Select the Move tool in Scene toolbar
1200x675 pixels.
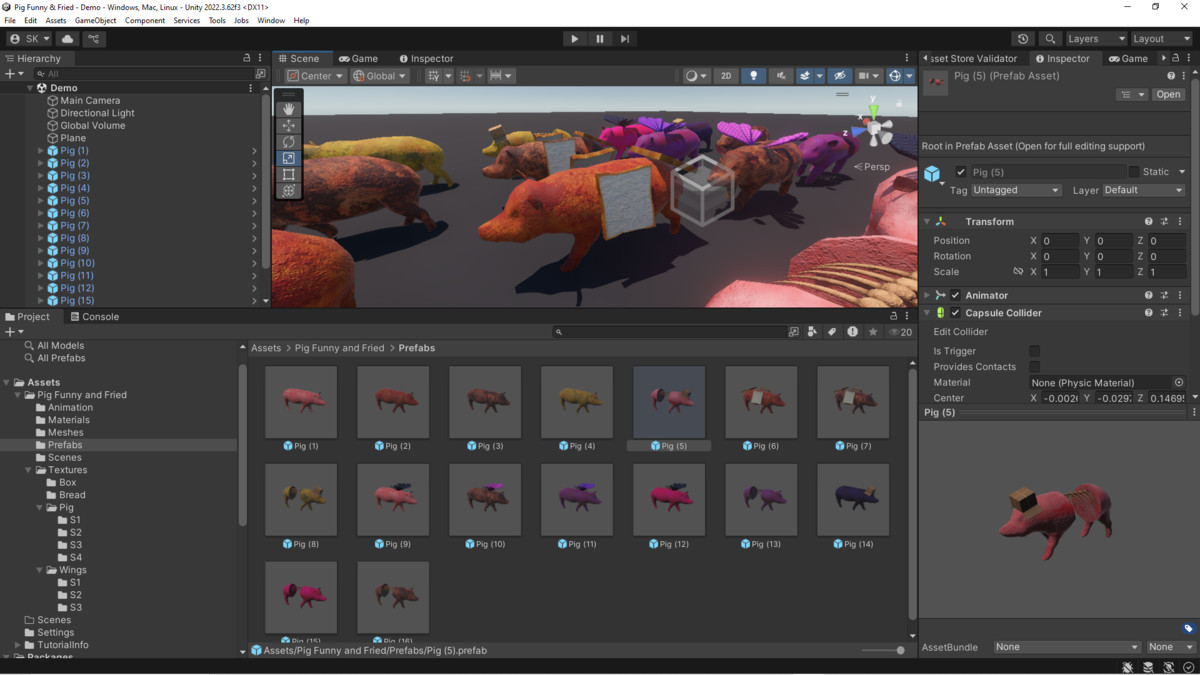[x=289, y=125]
